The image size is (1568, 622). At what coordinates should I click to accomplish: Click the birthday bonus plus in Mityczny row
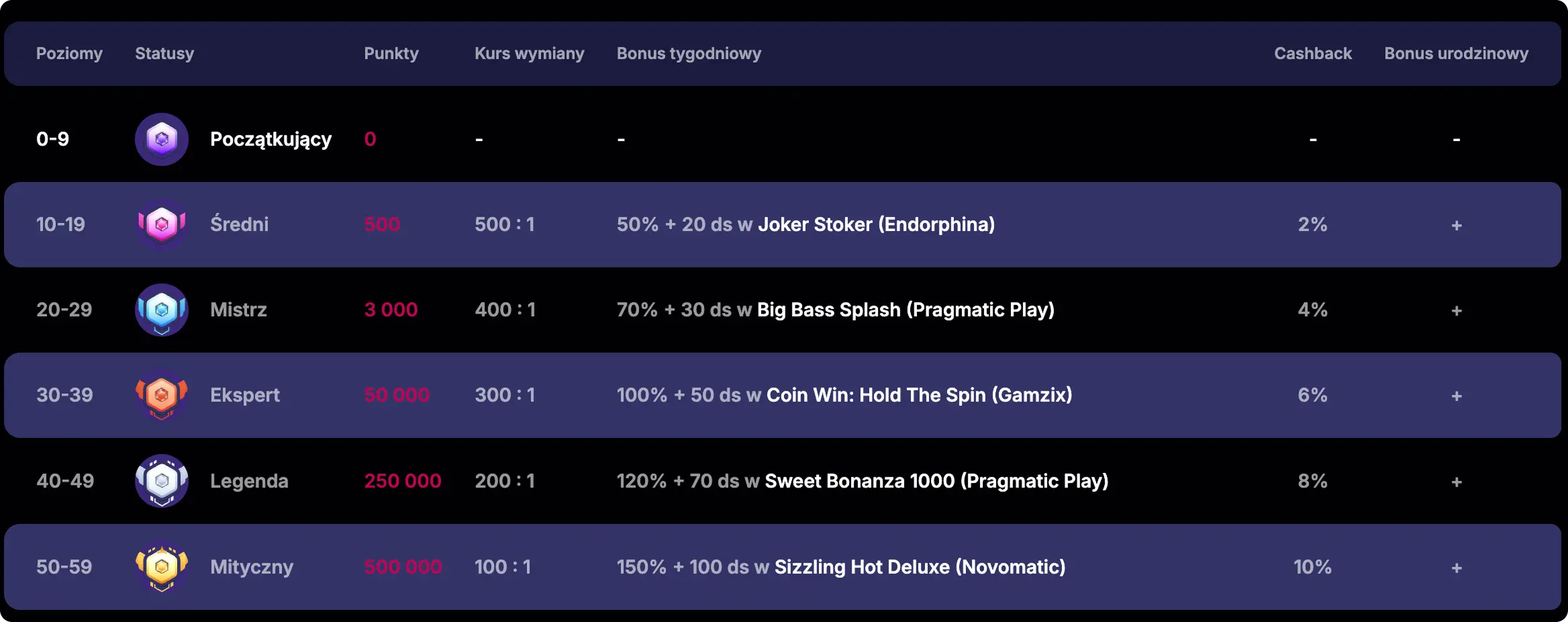(x=1456, y=568)
